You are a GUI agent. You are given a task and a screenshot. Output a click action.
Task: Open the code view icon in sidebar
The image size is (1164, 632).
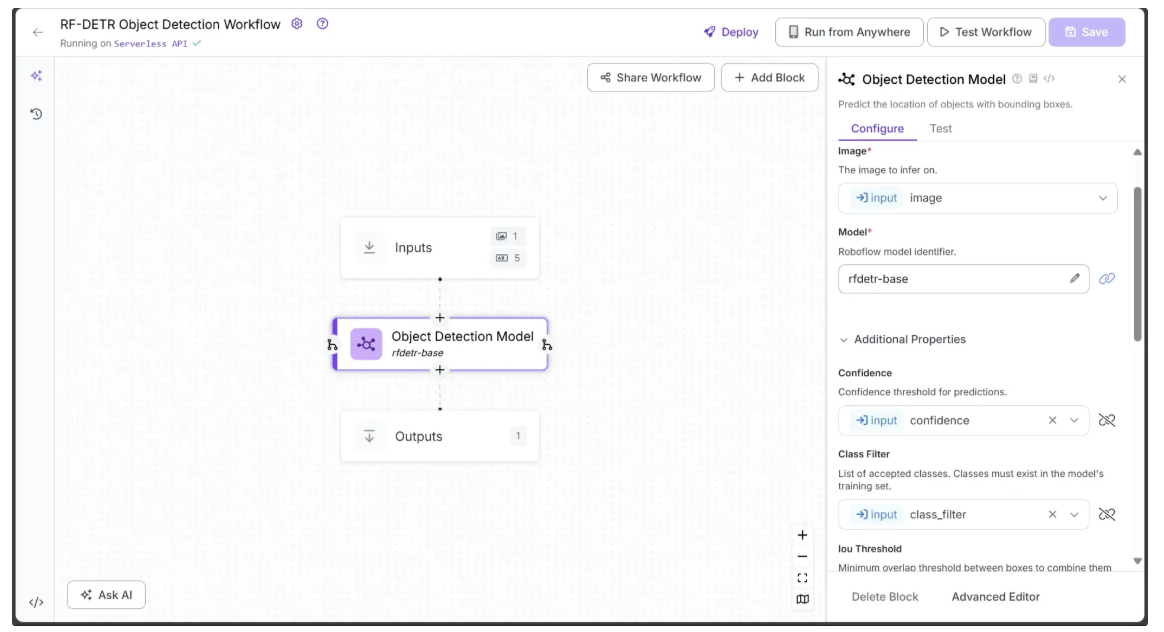(36, 602)
